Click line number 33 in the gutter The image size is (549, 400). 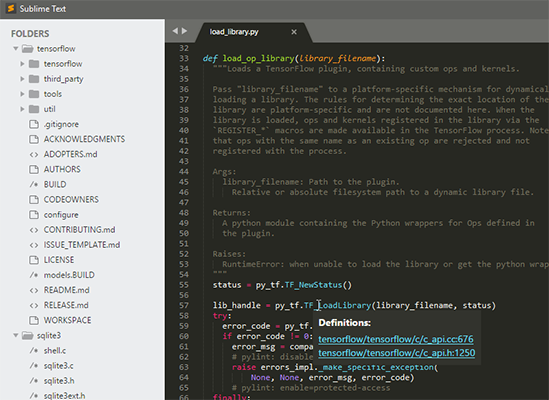point(184,58)
